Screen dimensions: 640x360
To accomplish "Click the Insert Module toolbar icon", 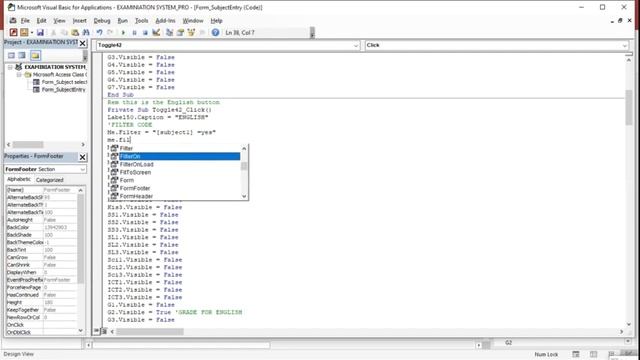I will (x=24, y=32).
